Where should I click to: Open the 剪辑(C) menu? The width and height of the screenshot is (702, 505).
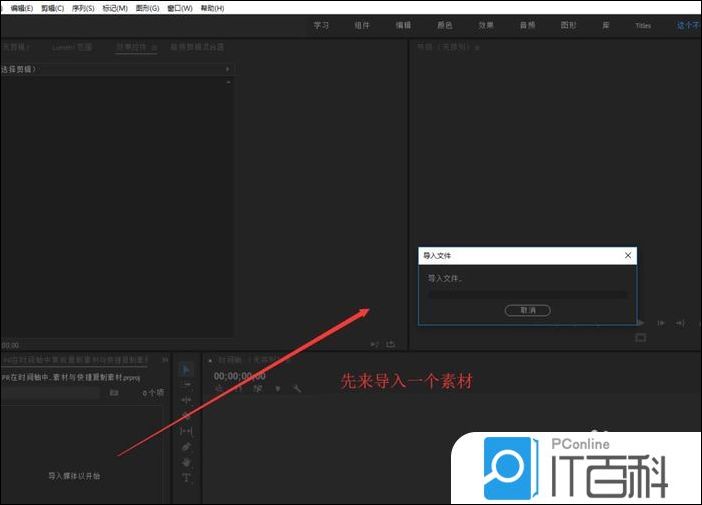click(x=52, y=8)
